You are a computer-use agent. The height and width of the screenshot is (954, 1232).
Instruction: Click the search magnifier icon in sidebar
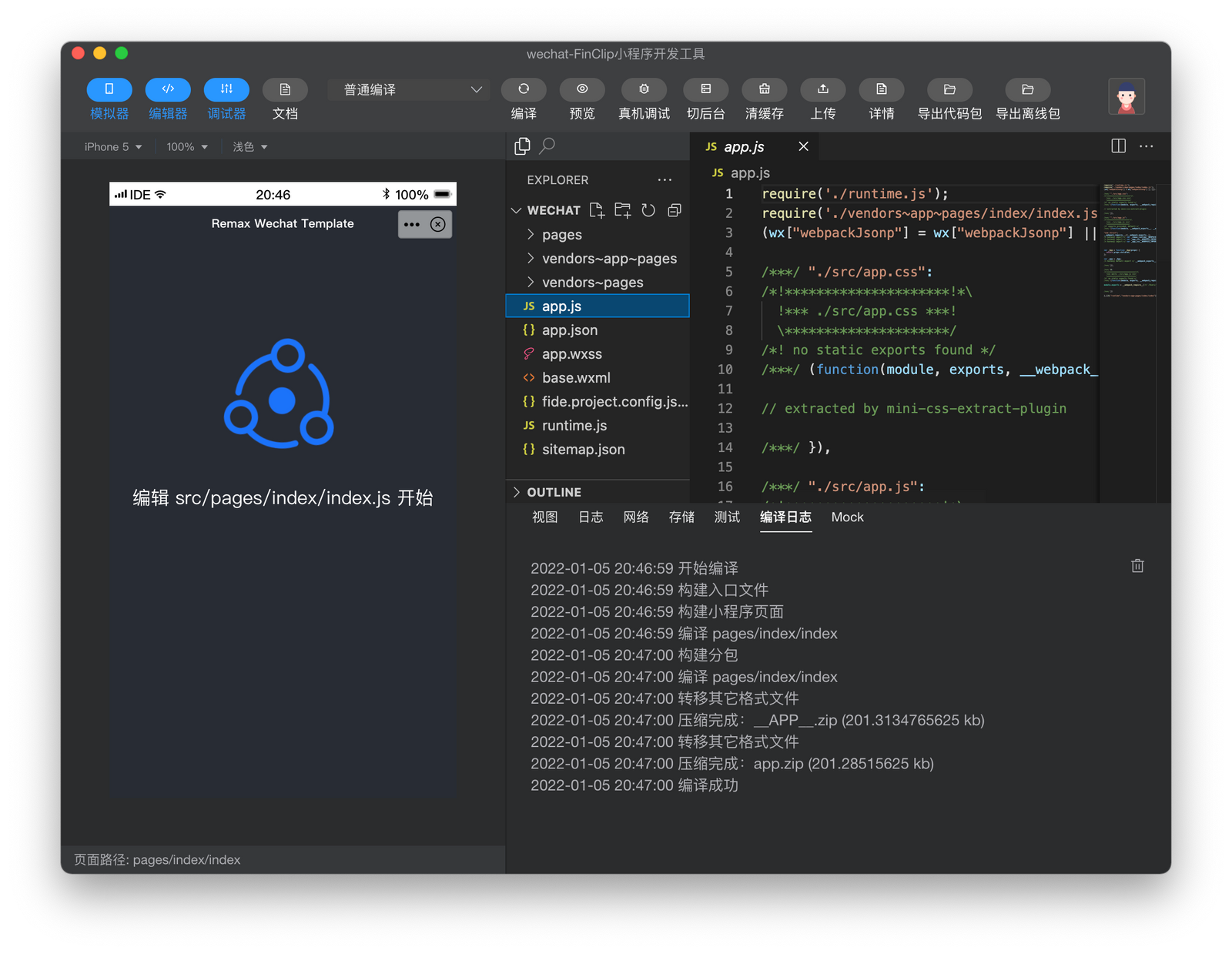[x=547, y=146]
